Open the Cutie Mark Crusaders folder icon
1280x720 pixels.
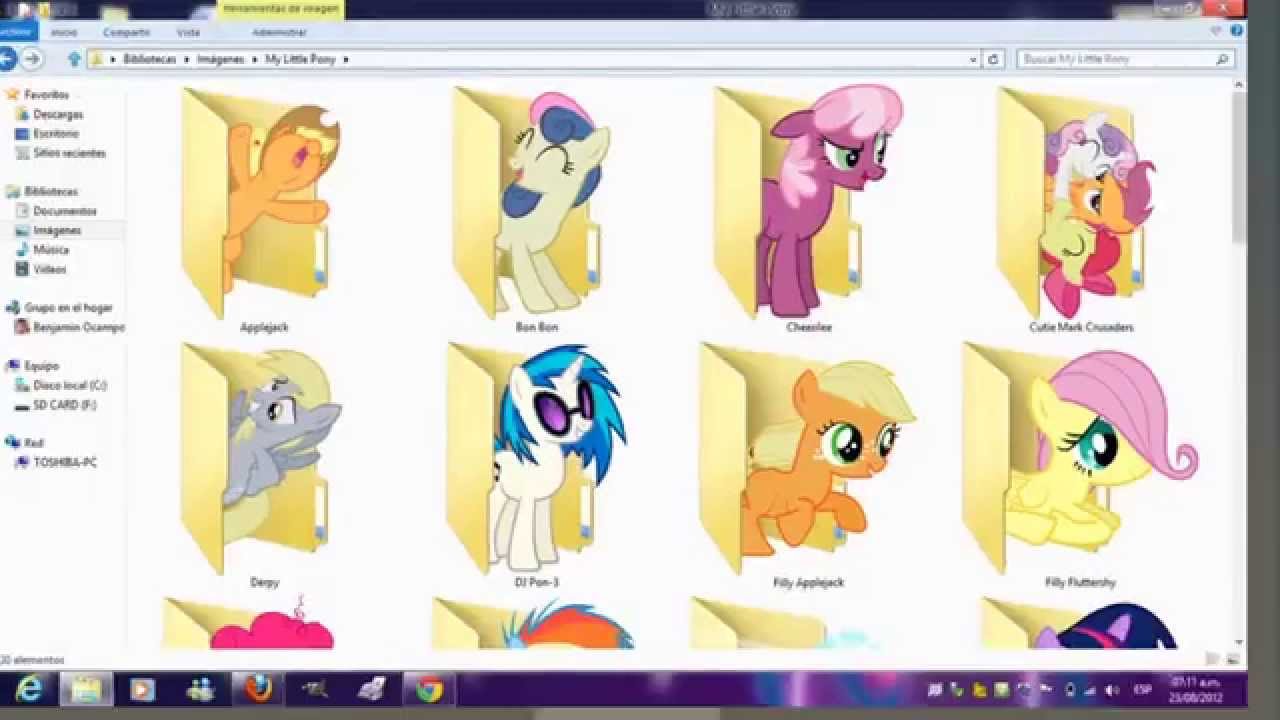[x=1077, y=204]
